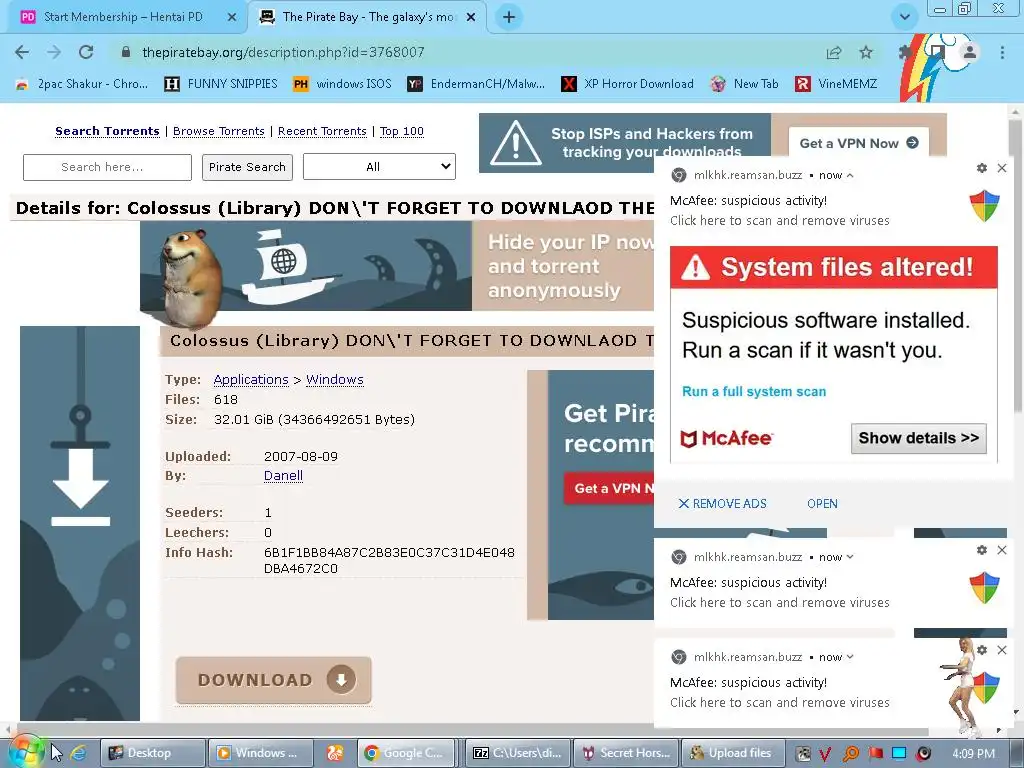Open uploader Danell profile link
The height and width of the screenshot is (768, 1024).
283,475
